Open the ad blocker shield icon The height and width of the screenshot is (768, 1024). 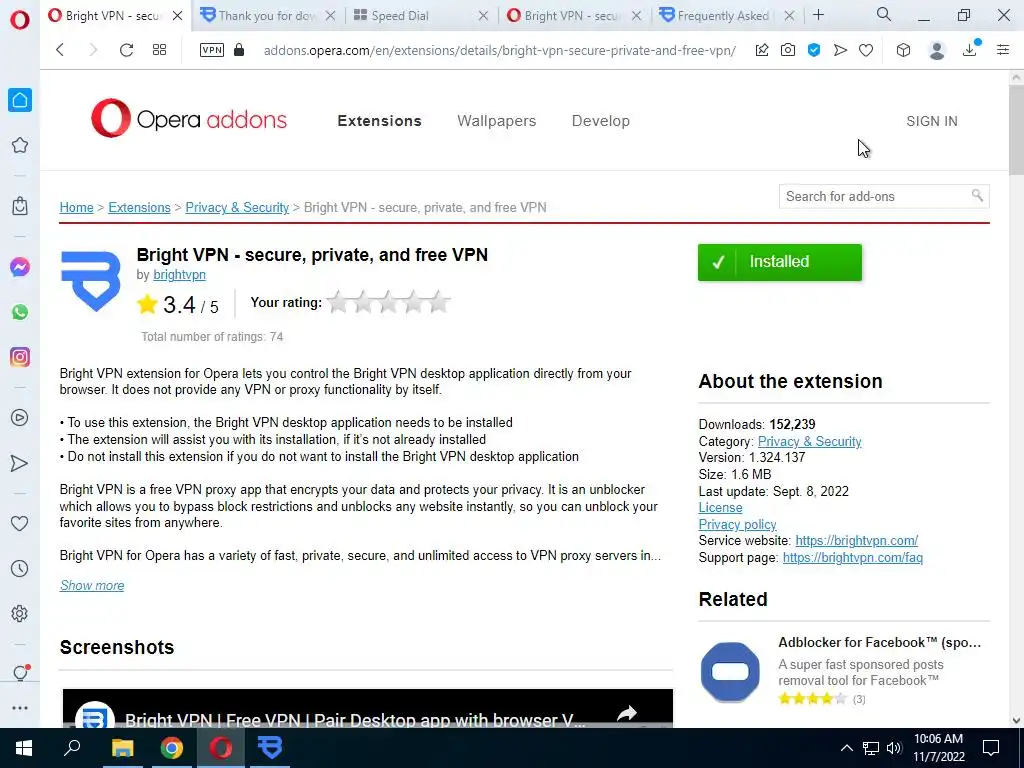click(x=814, y=50)
